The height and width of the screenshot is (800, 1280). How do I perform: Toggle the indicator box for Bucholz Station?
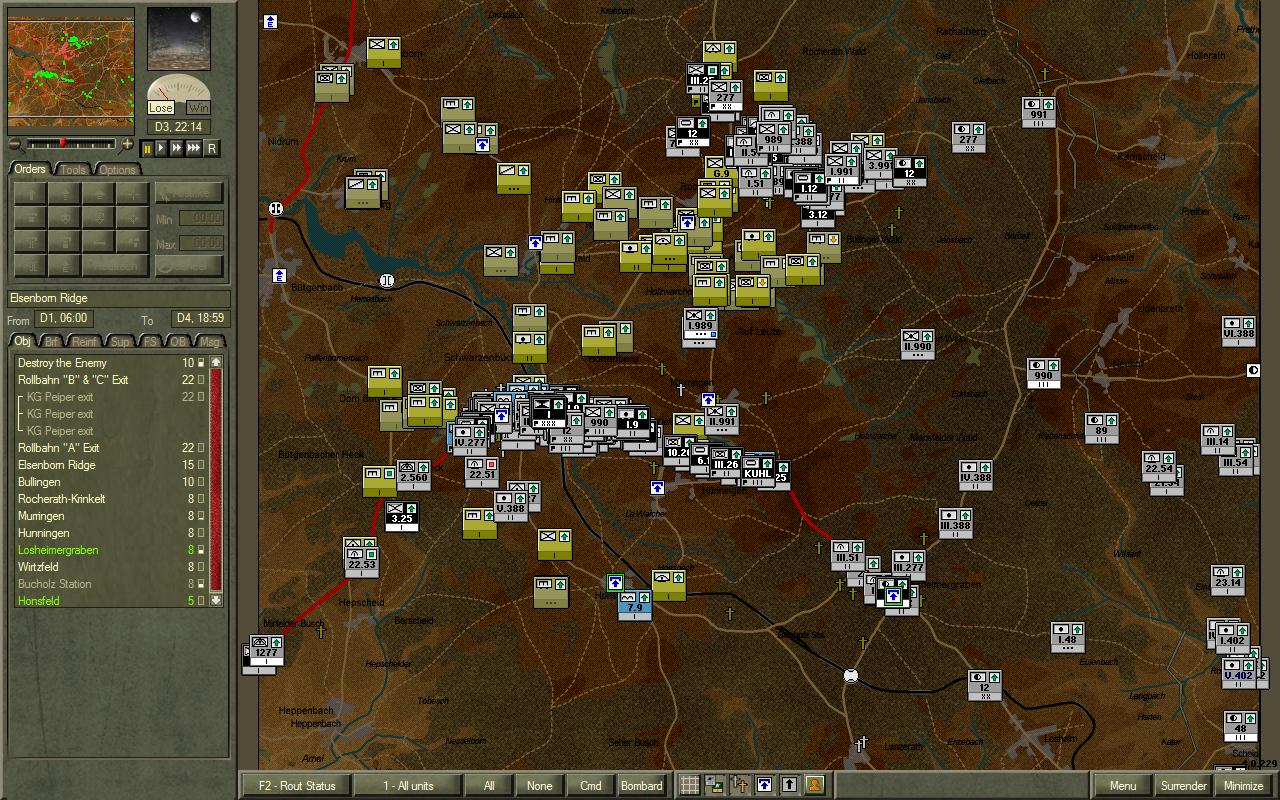pyautogui.click(x=200, y=584)
